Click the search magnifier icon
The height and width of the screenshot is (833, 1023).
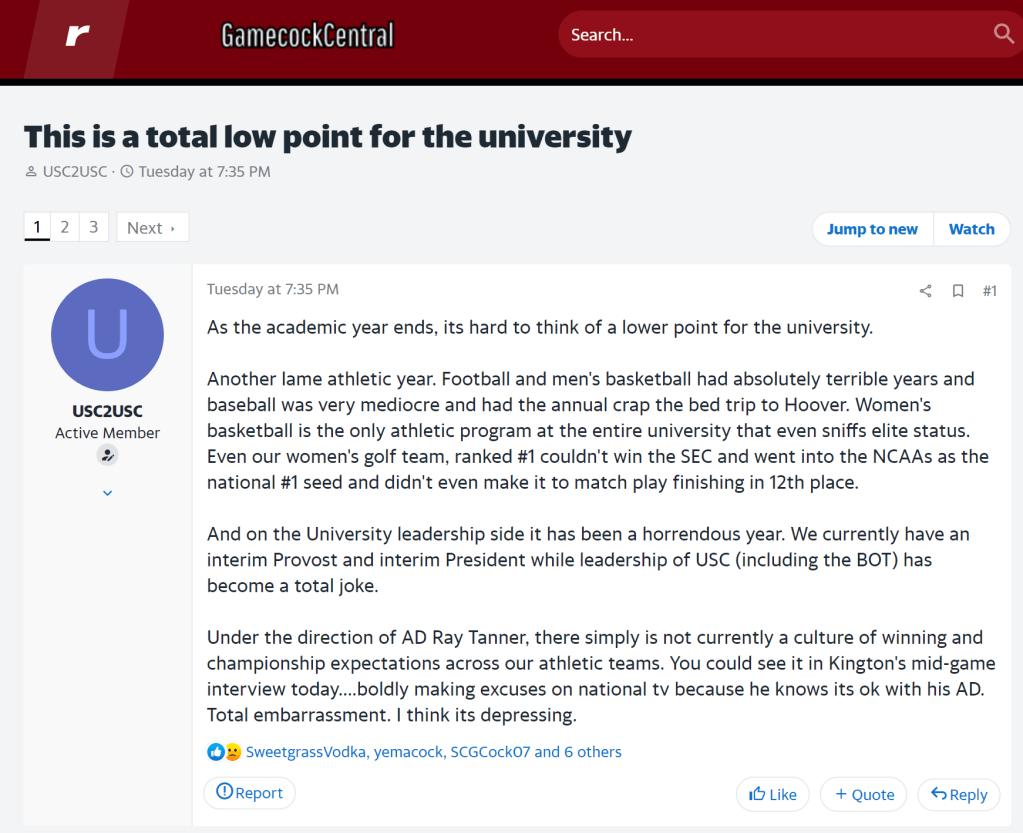pyautogui.click(x=1003, y=34)
